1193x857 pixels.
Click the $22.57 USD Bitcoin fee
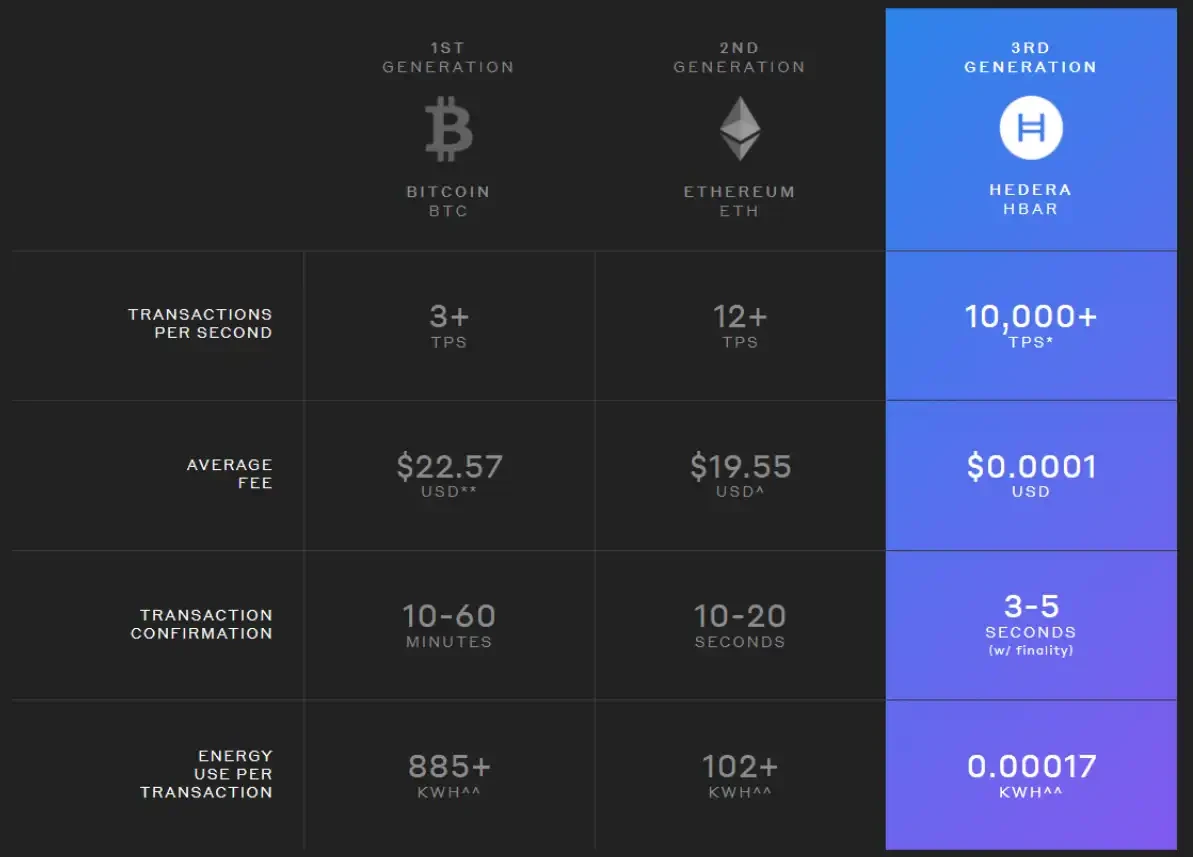450,475
